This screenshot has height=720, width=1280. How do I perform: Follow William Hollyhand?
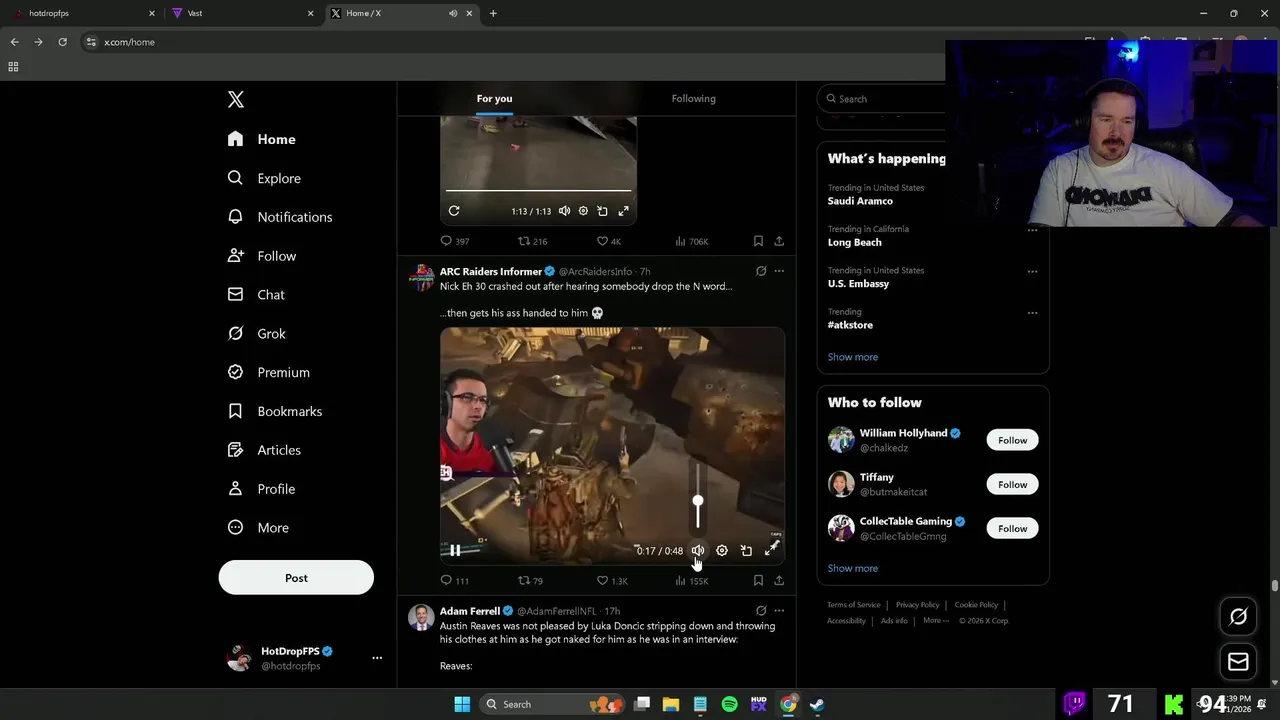coord(1012,440)
